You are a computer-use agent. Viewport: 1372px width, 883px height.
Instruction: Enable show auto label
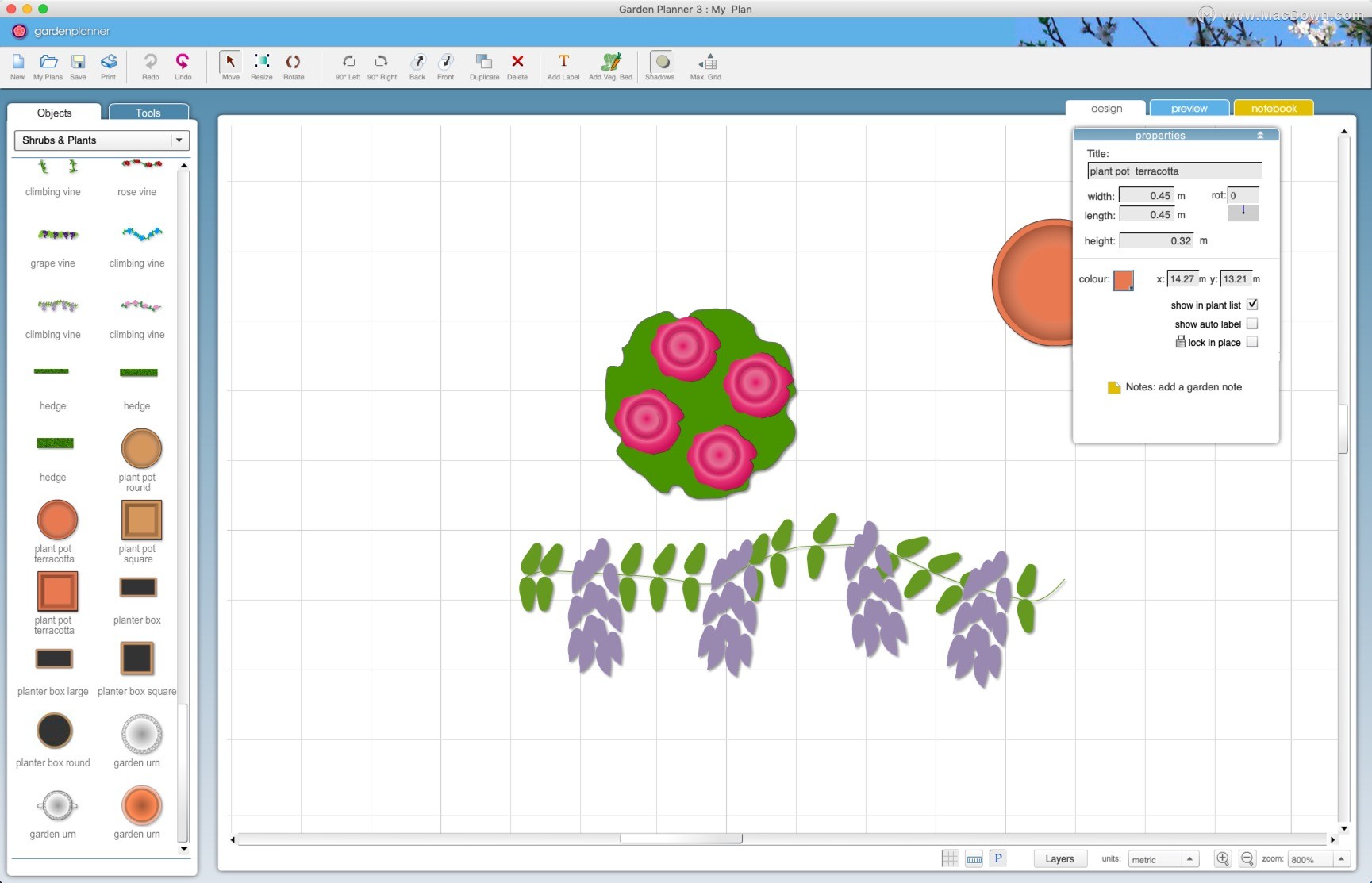(x=1253, y=323)
